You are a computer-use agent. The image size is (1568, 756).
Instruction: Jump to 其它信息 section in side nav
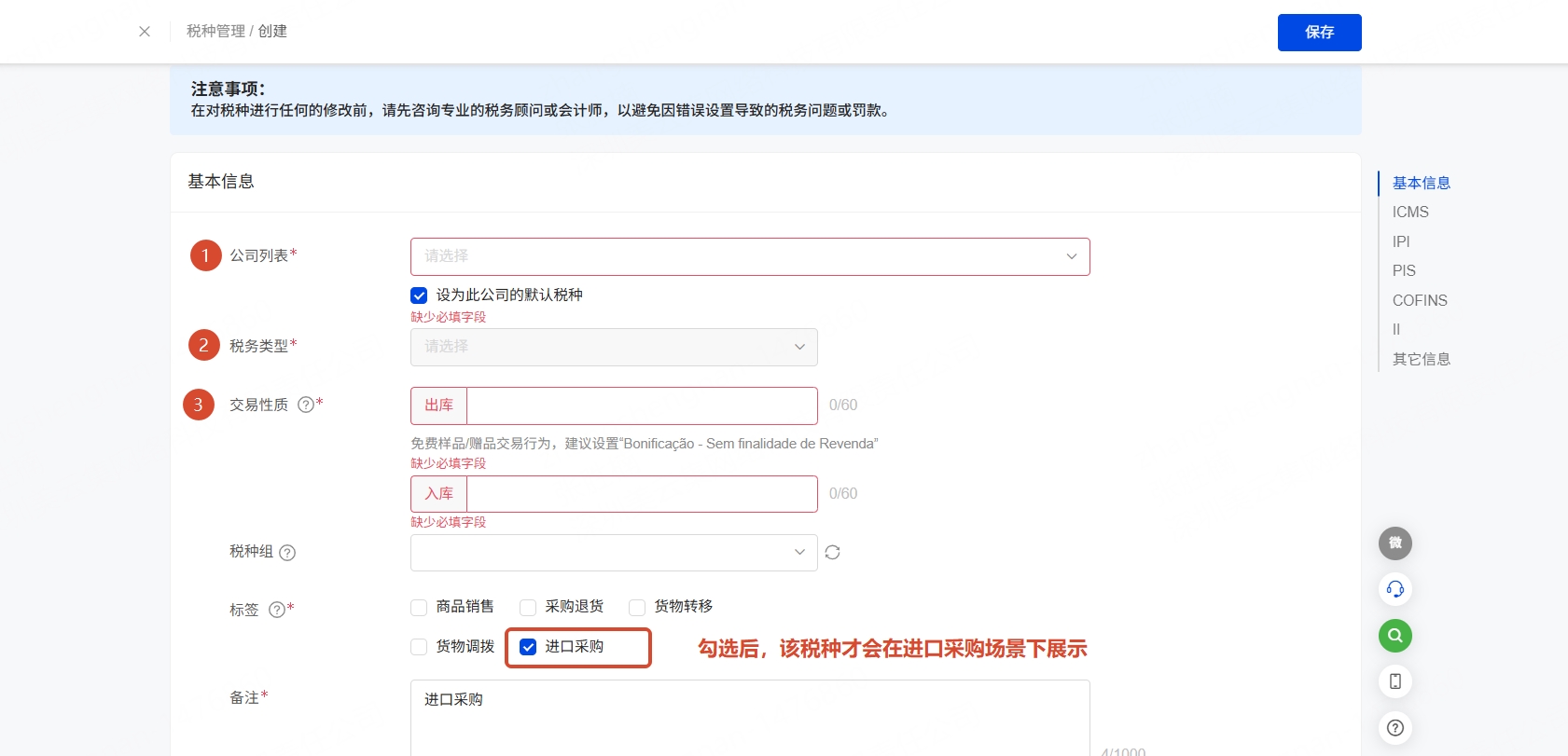tap(1422, 359)
